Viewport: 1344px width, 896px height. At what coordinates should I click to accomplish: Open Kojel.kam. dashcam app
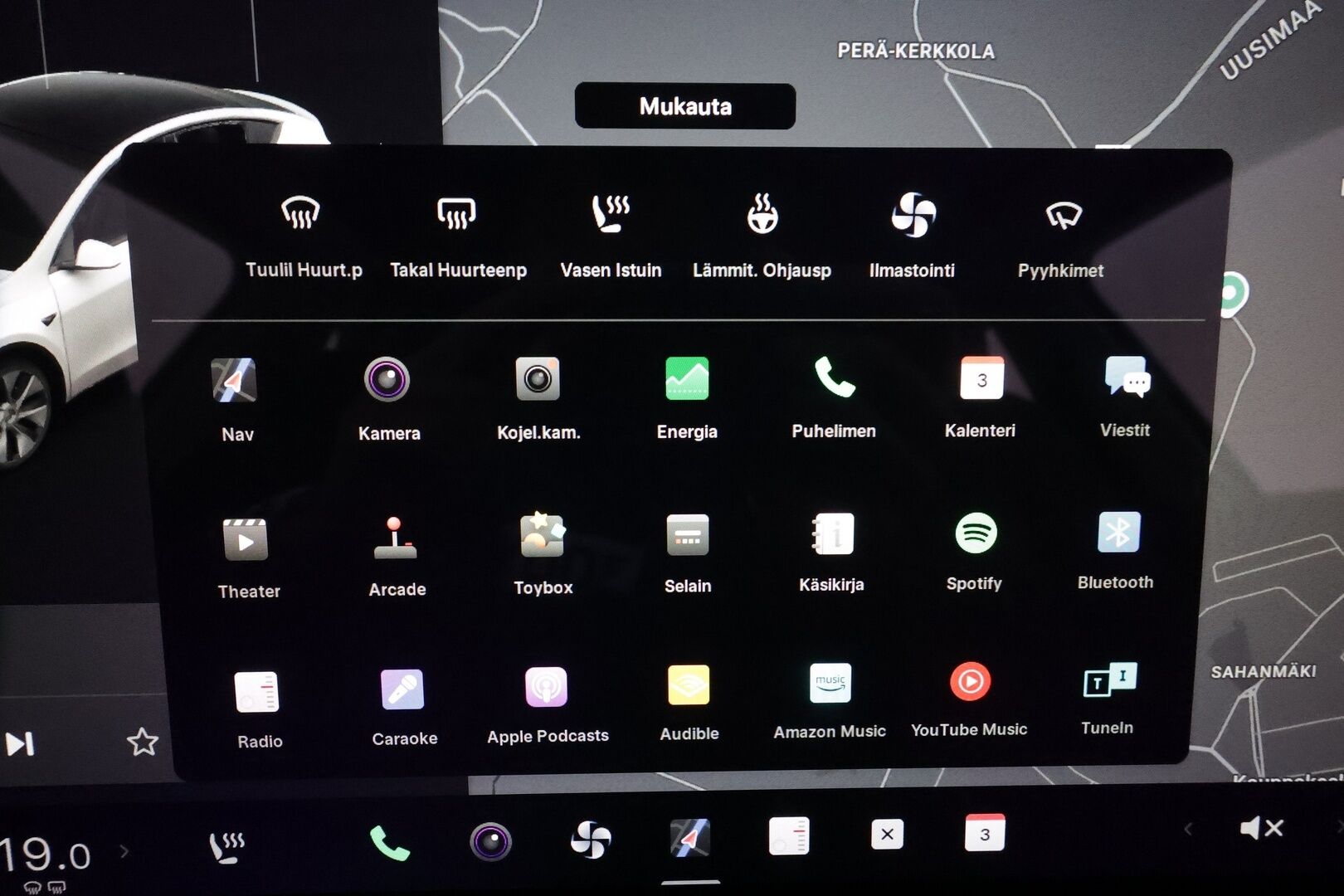click(538, 379)
